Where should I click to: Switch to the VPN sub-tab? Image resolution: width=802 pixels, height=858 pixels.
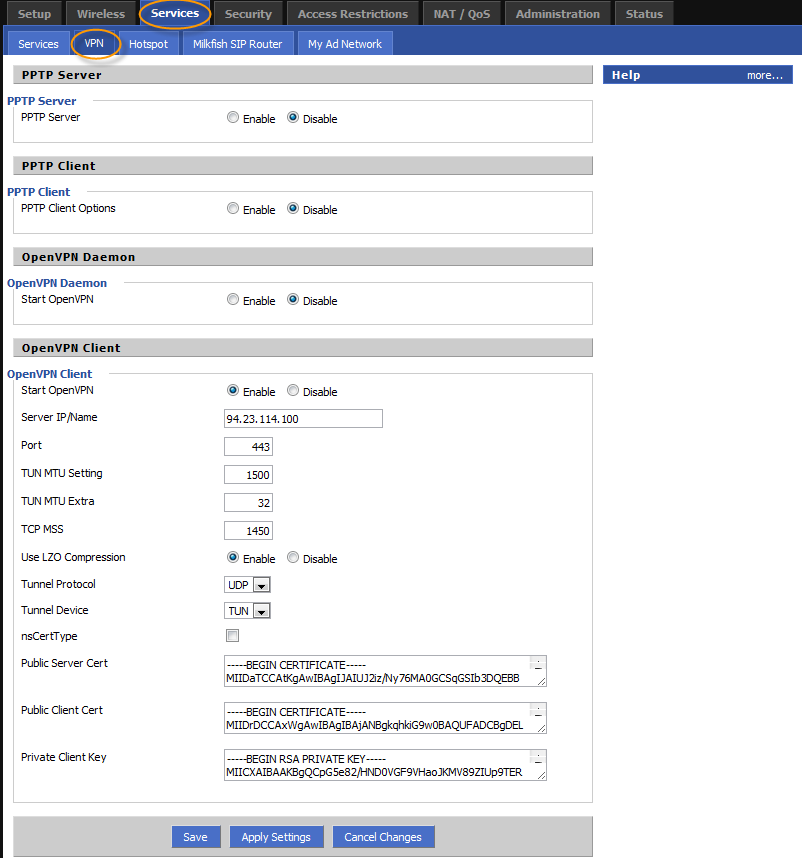click(x=94, y=43)
